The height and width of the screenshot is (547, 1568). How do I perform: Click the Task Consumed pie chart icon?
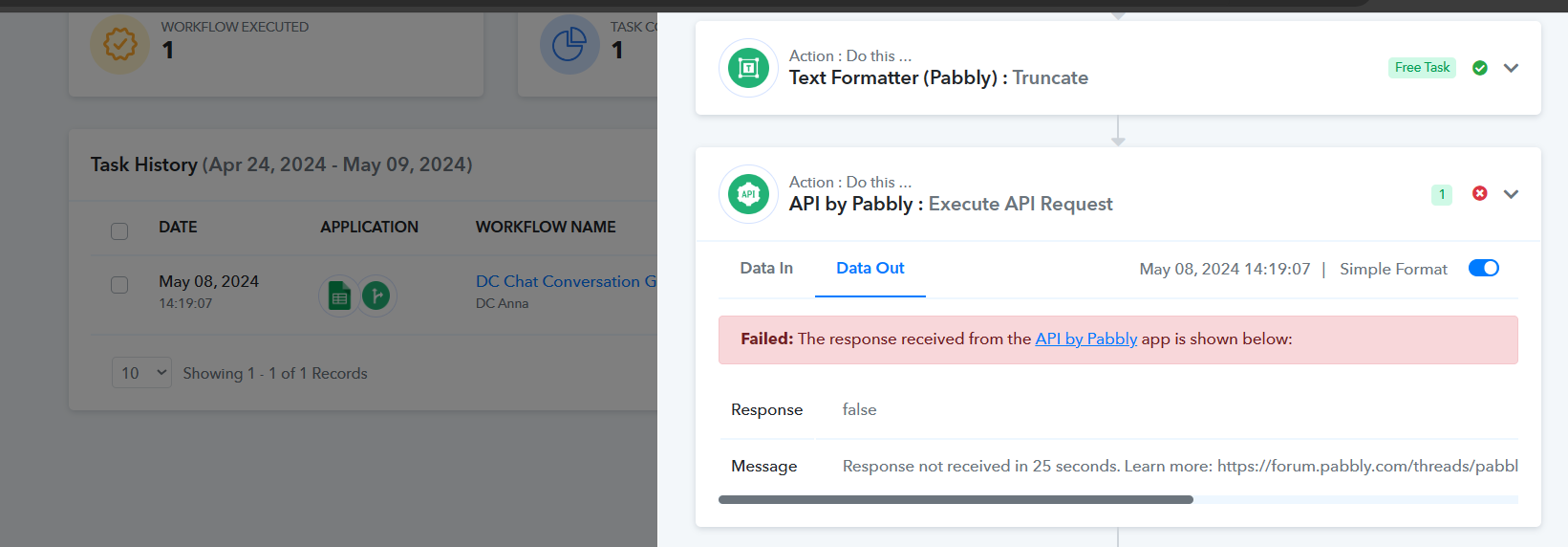[569, 44]
